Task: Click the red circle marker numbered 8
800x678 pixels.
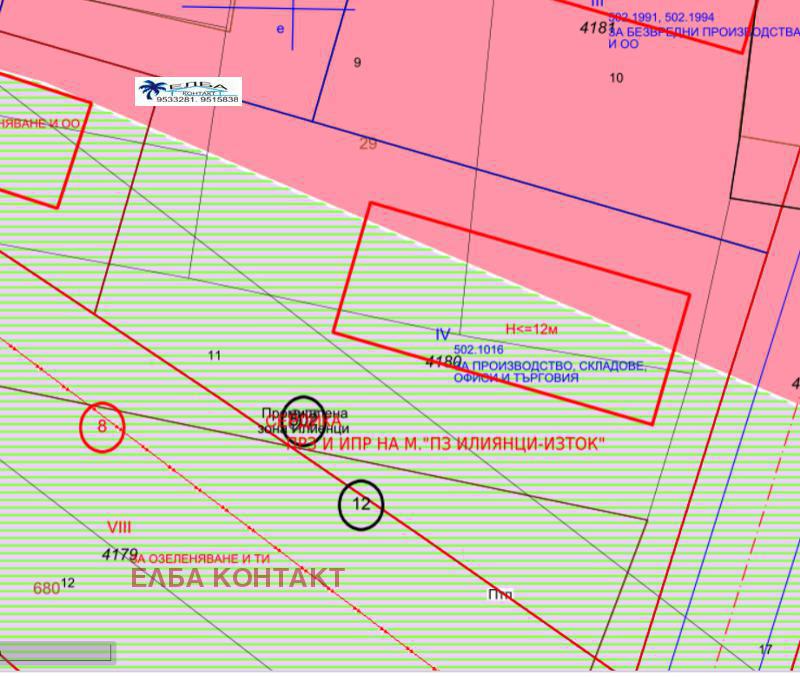Action: (102, 427)
